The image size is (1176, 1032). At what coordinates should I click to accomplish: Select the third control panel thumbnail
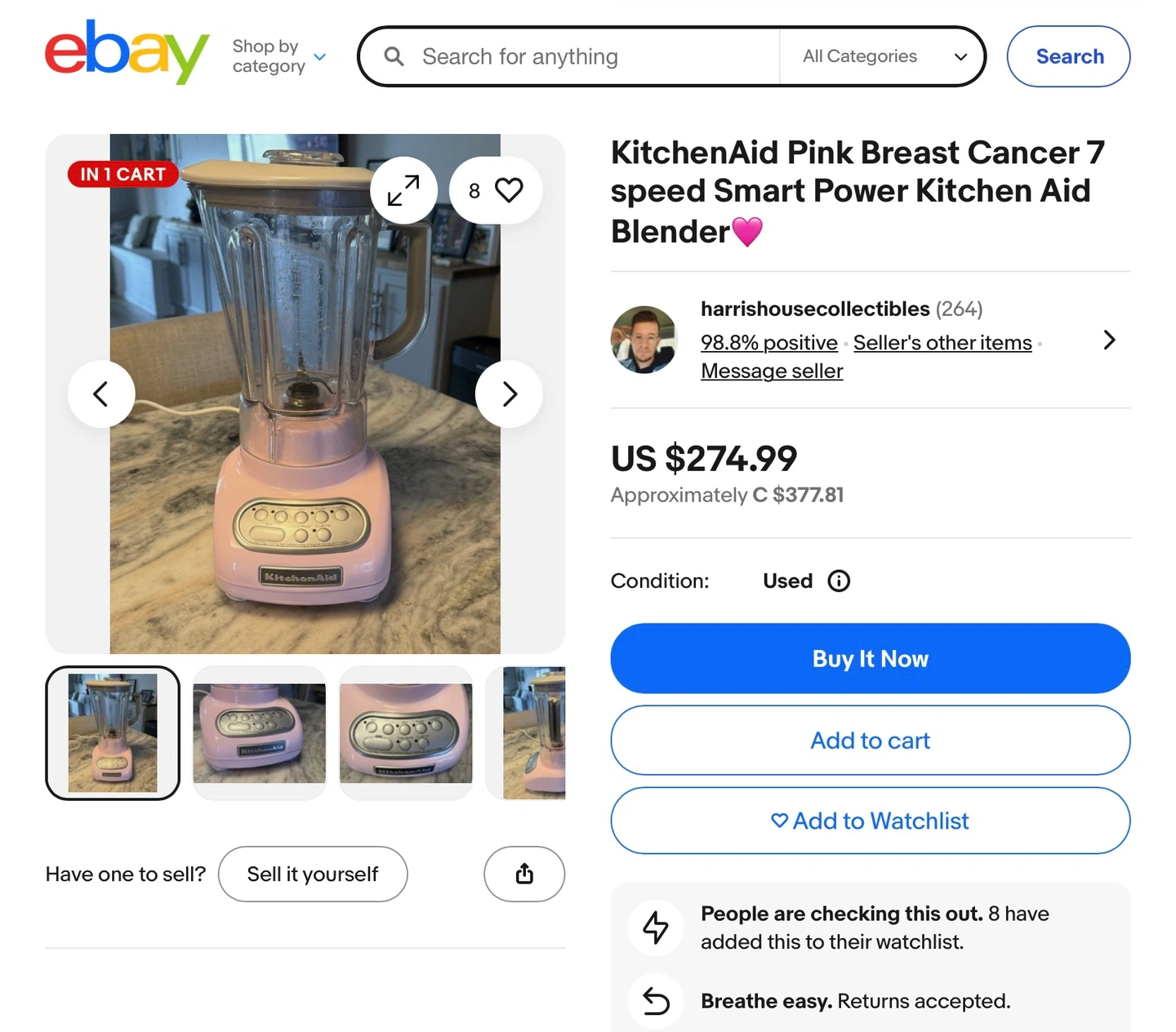406,732
